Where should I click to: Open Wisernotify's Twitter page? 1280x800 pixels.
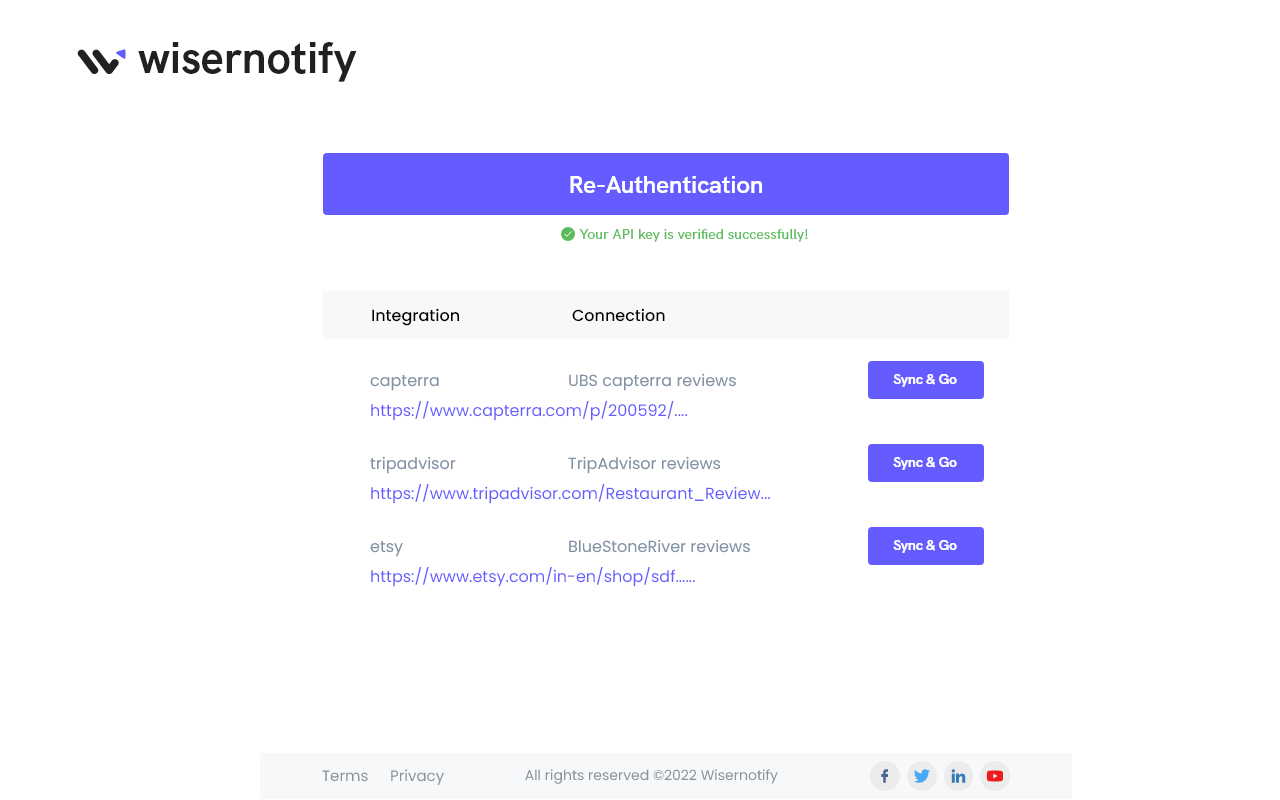point(921,775)
